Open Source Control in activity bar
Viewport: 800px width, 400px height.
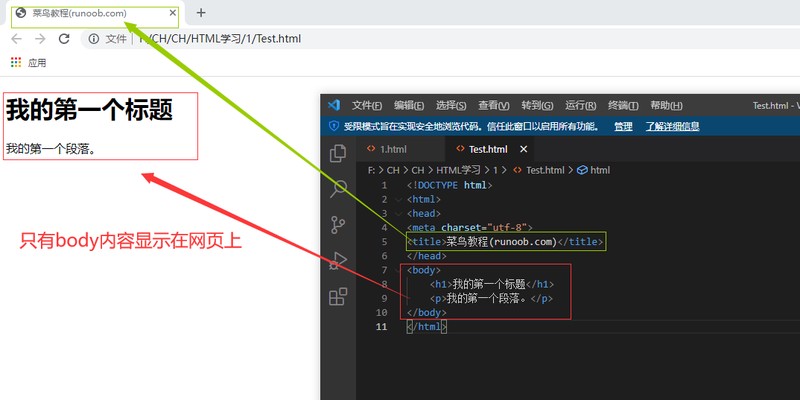click(x=338, y=225)
